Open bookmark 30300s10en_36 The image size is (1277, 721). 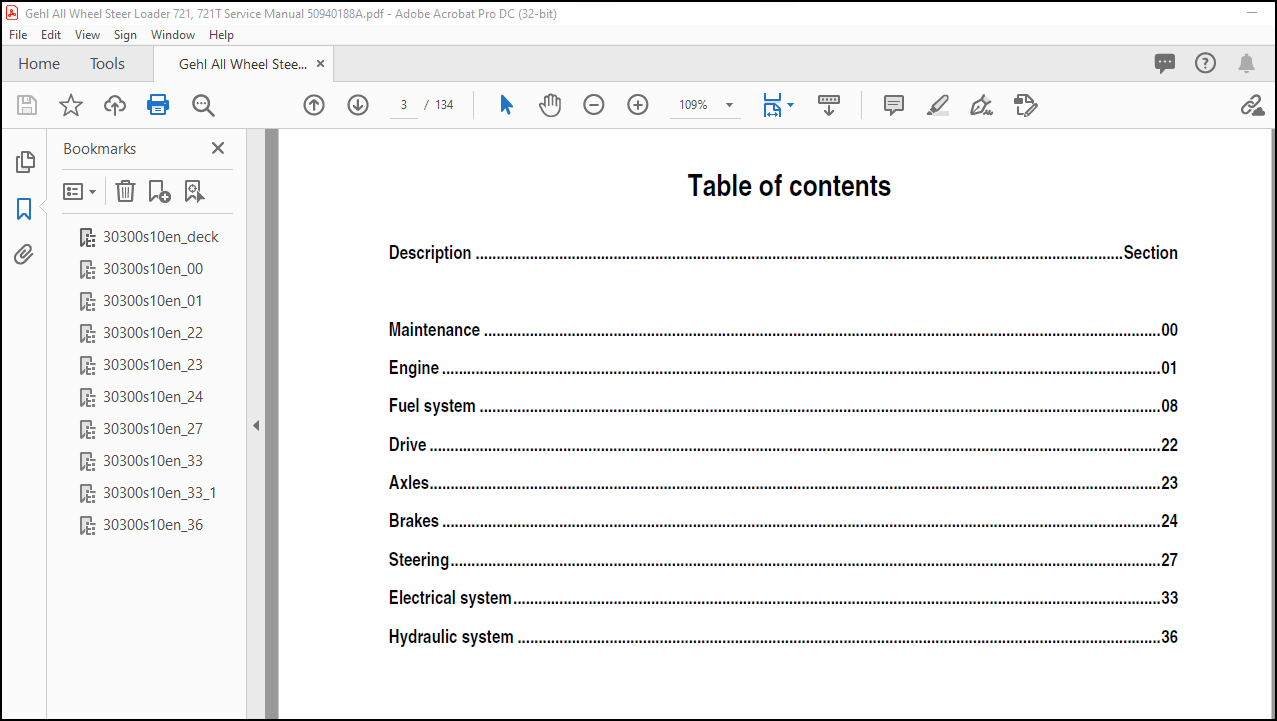152,525
